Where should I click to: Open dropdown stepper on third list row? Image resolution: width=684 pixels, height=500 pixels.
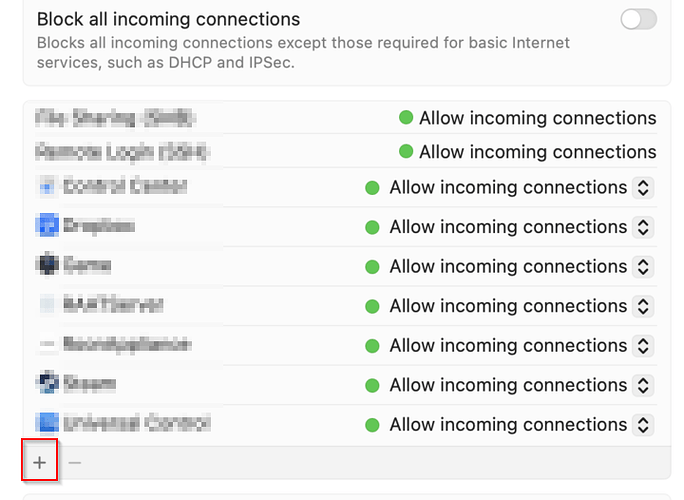point(643,188)
